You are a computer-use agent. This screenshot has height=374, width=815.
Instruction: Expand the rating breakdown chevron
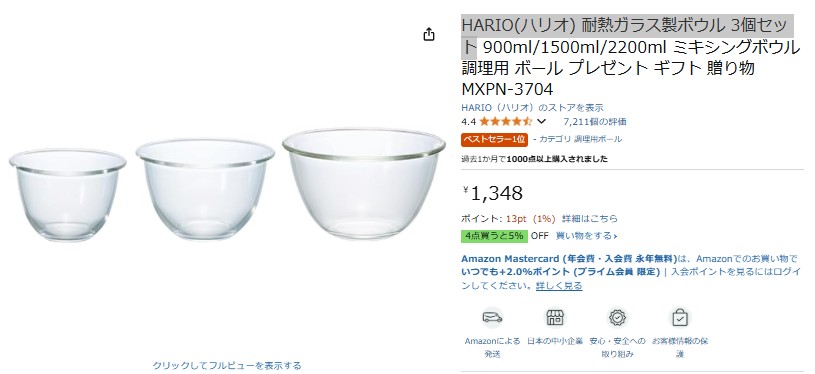pos(541,122)
